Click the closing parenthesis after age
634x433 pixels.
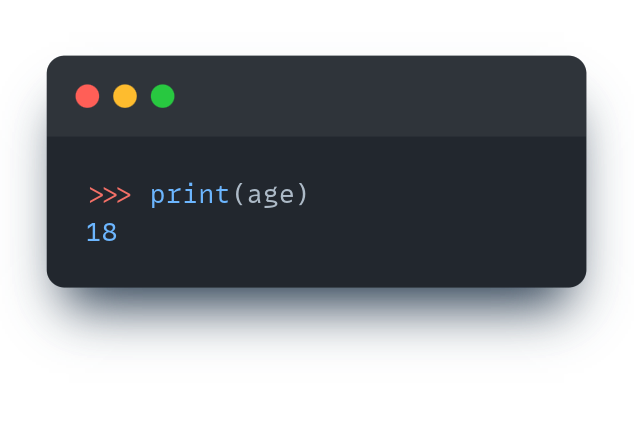(x=302, y=195)
